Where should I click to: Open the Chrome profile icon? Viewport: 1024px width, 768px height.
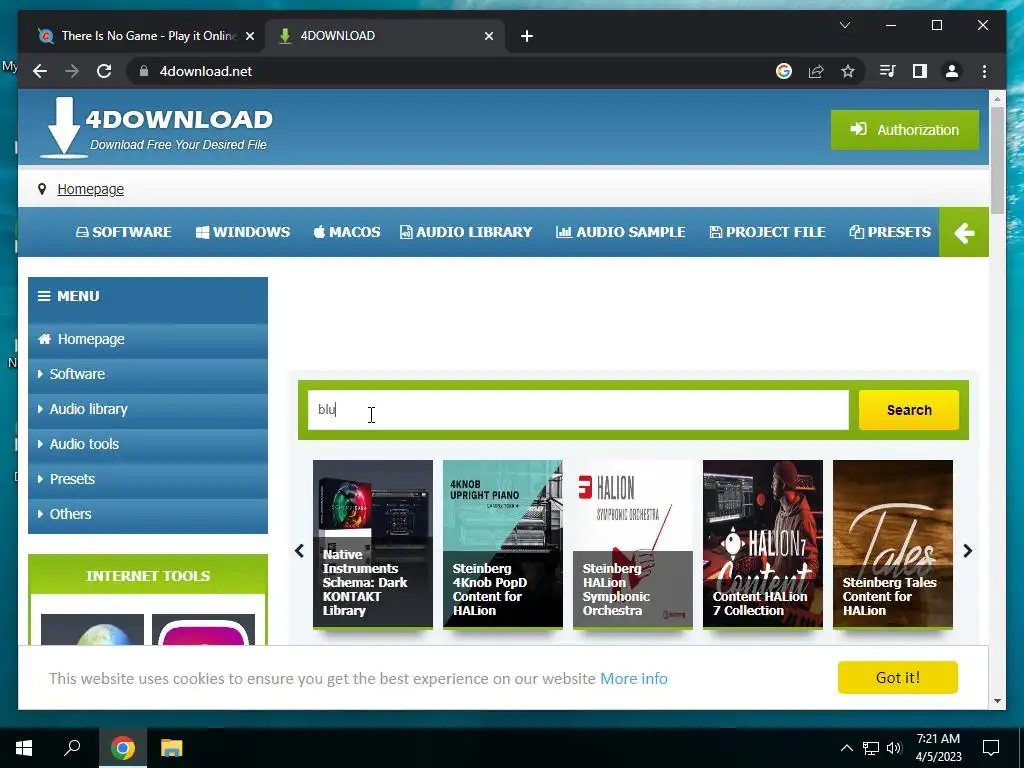[952, 71]
